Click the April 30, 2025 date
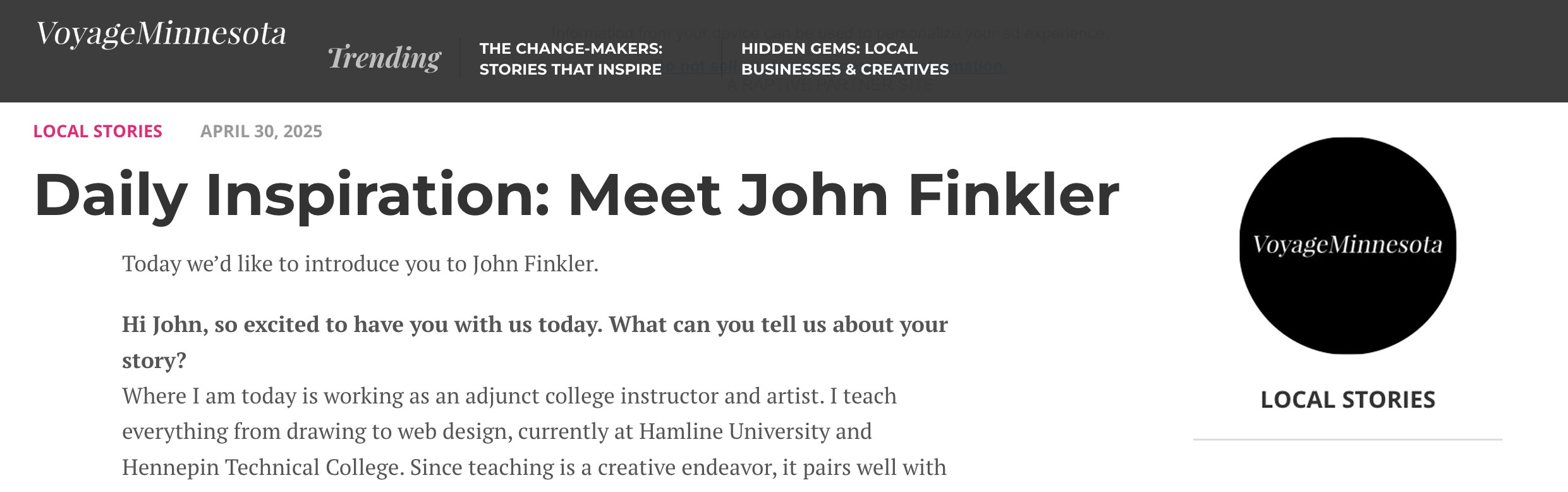 [x=261, y=132]
